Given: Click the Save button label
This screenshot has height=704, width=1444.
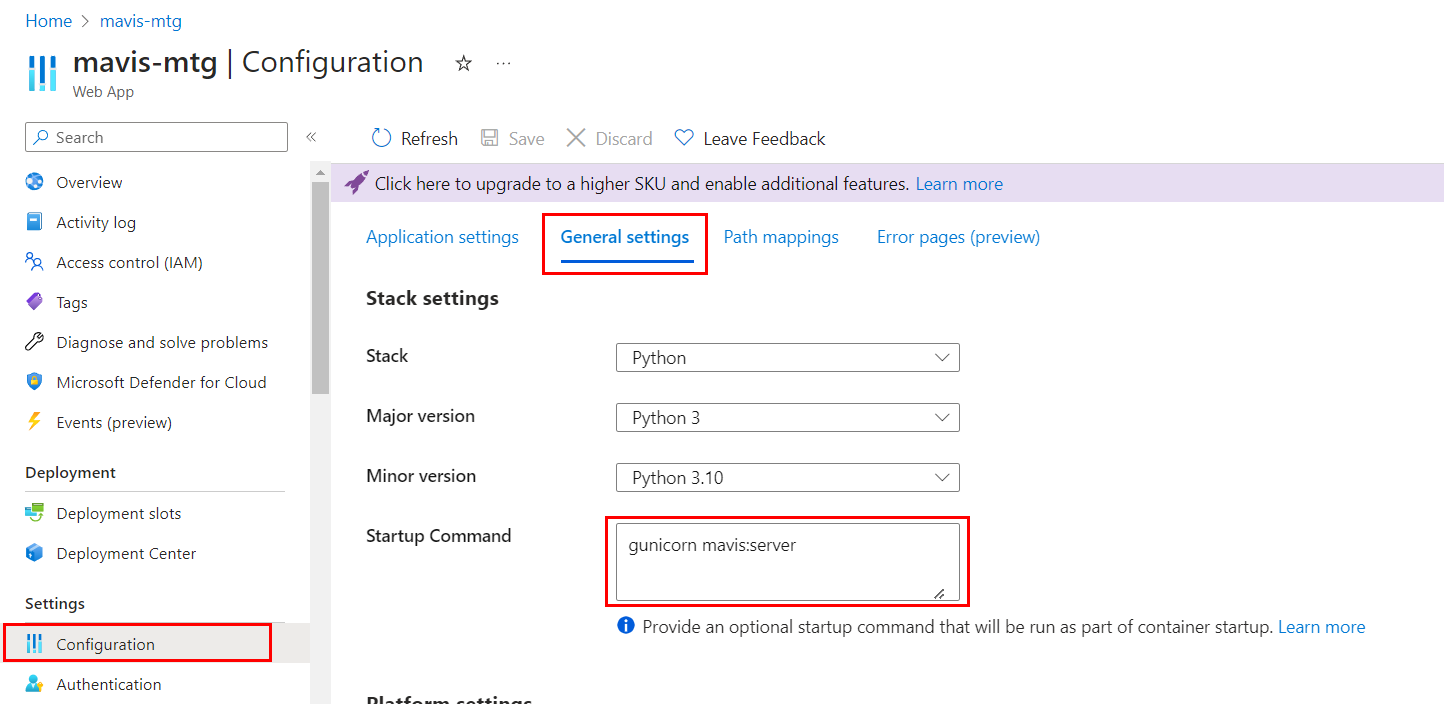Looking at the screenshot, I should pos(526,139).
